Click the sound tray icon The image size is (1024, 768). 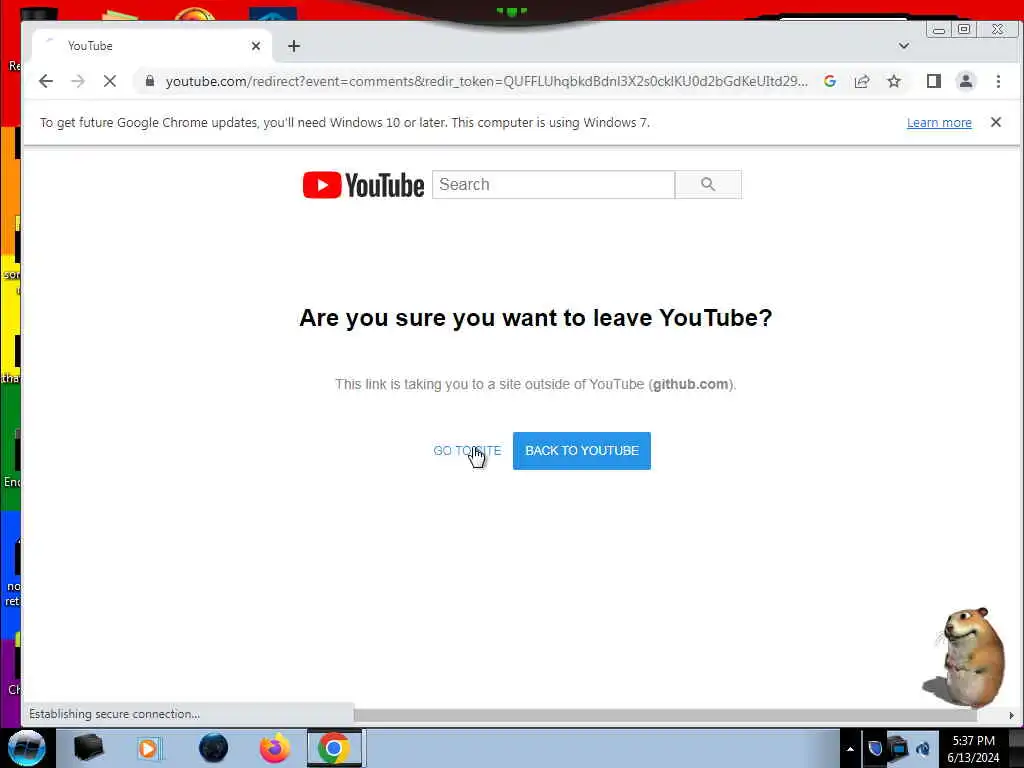(x=923, y=748)
